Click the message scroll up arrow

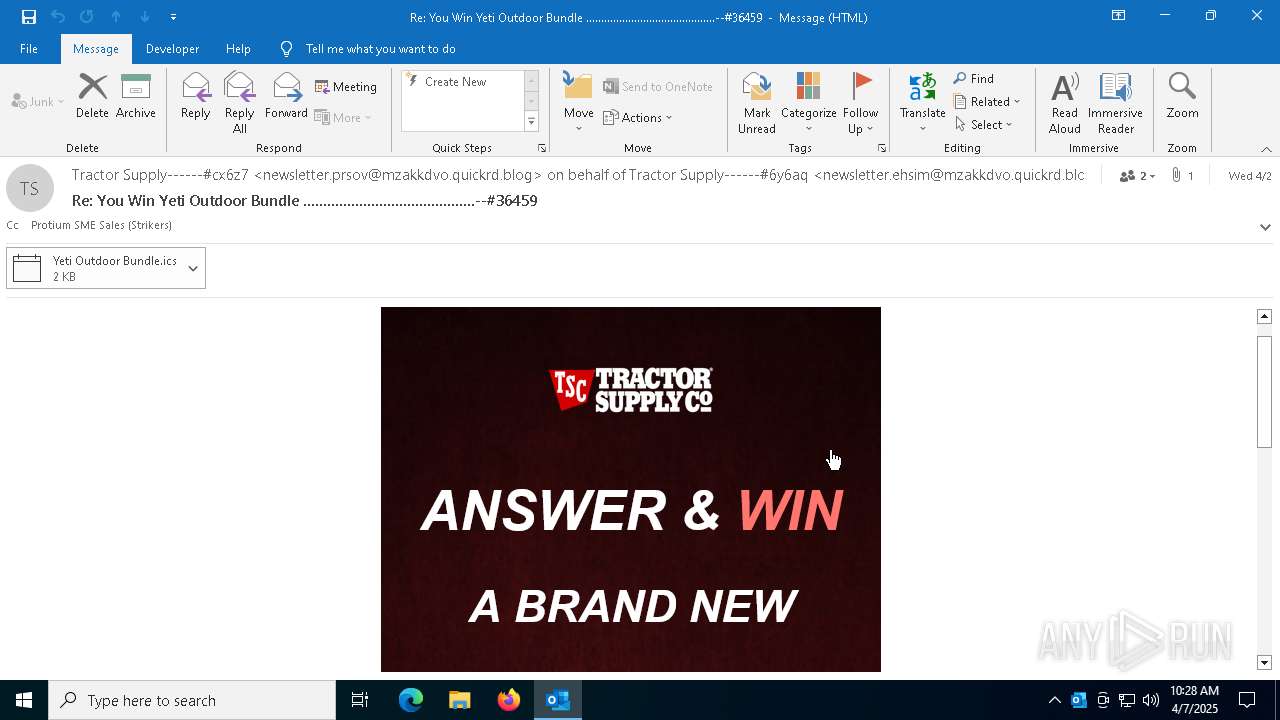pyautogui.click(x=1264, y=316)
